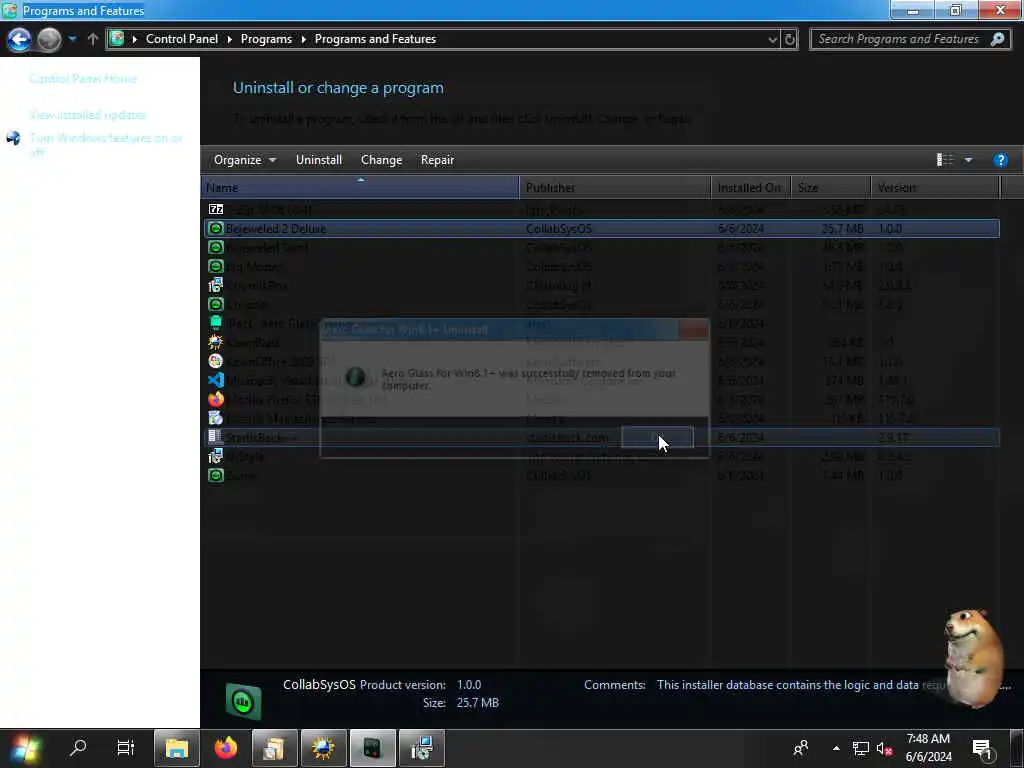
Task: Open the Organize dropdown menu
Action: point(245,160)
